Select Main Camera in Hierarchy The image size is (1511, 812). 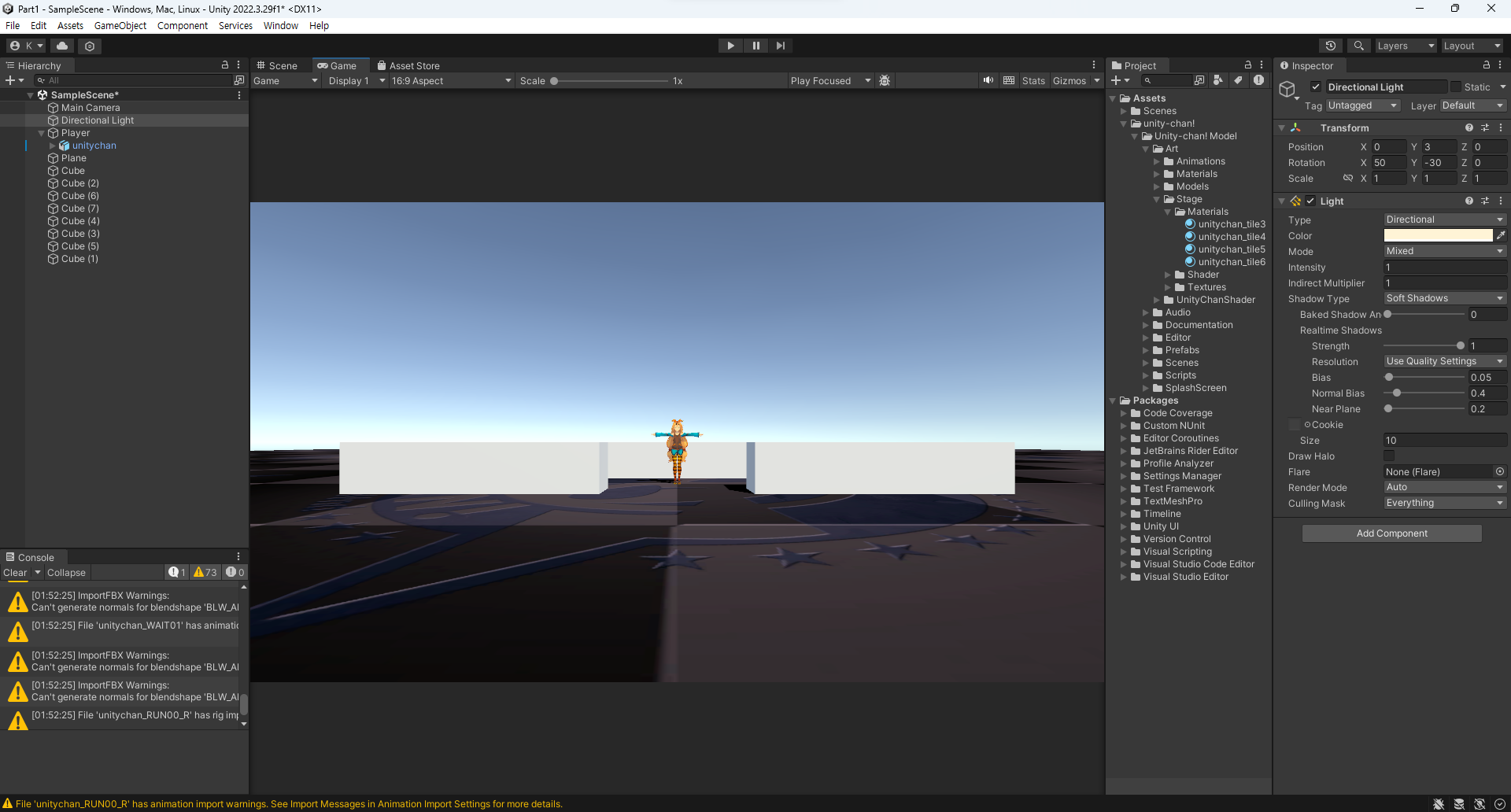pyautogui.click(x=91, y=108)
